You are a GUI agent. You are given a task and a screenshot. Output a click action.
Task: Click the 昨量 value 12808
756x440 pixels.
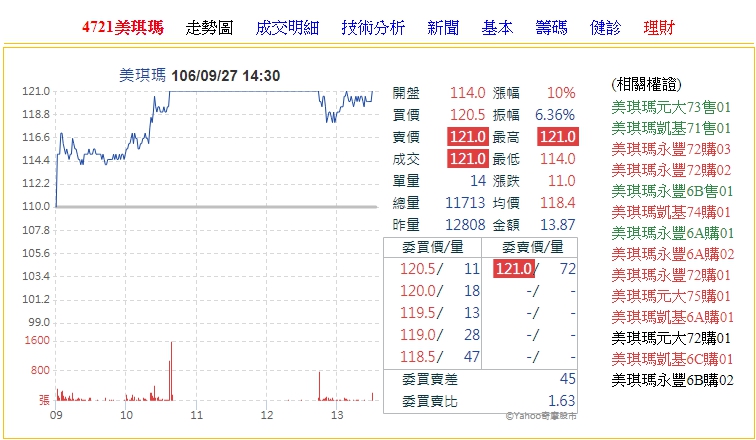click(x=465, y=225)
